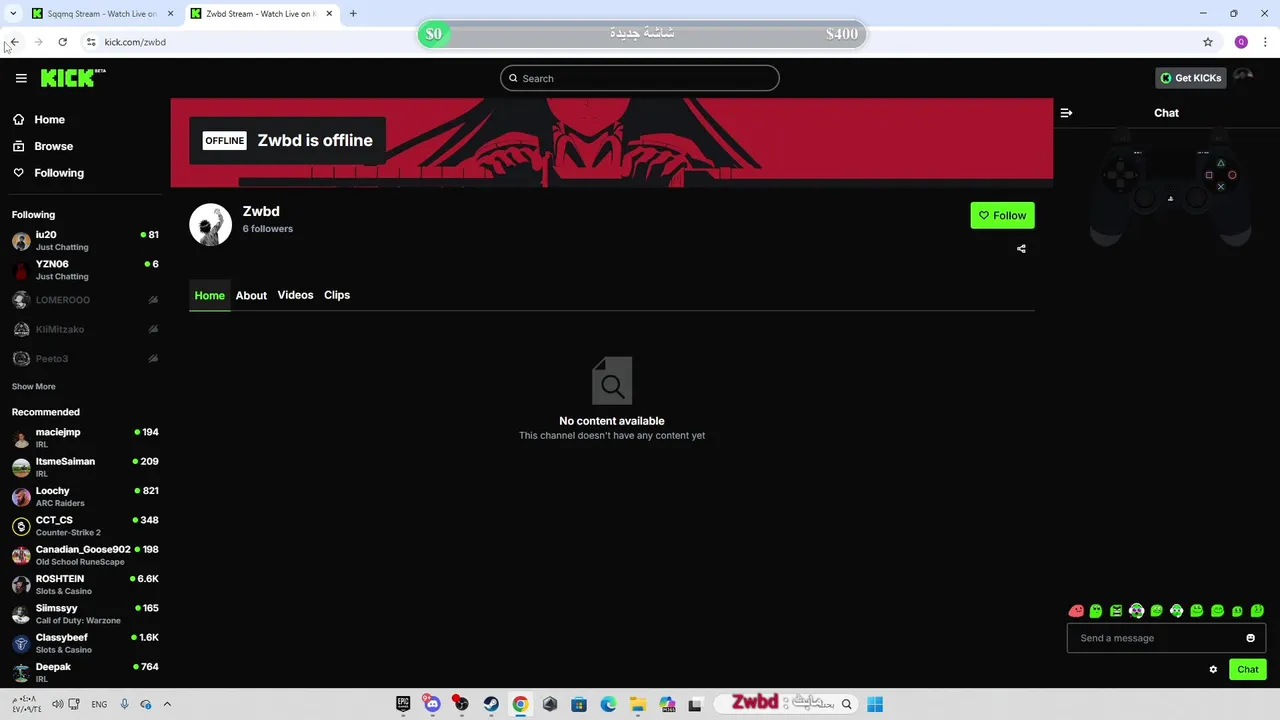The image size is (1280, 720).
Task: Click the Kick logo
Action: pos(73,78)
